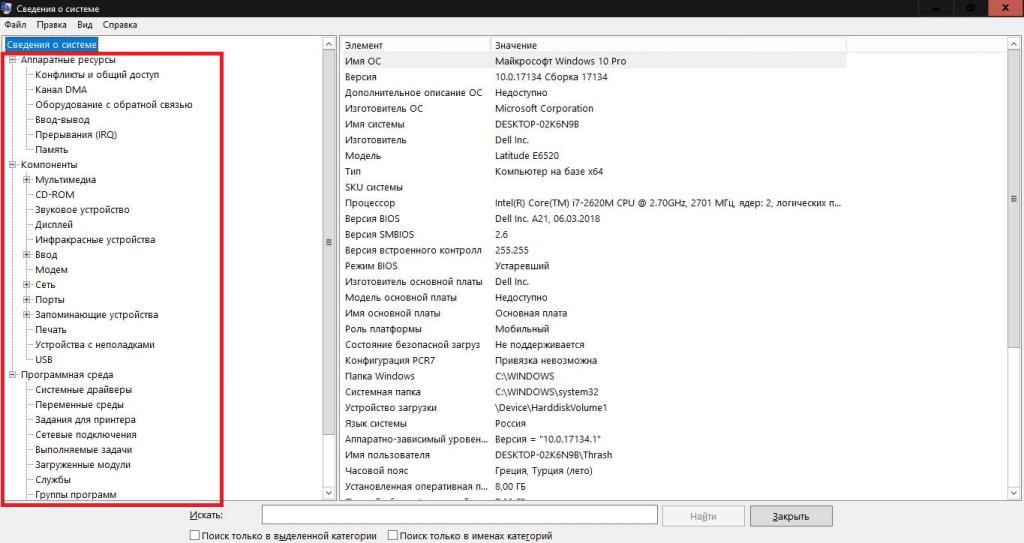Screen dimensions: 1024x543
Task: Select USB tree item
Action: pyautogui.click(x=44, y=360)
